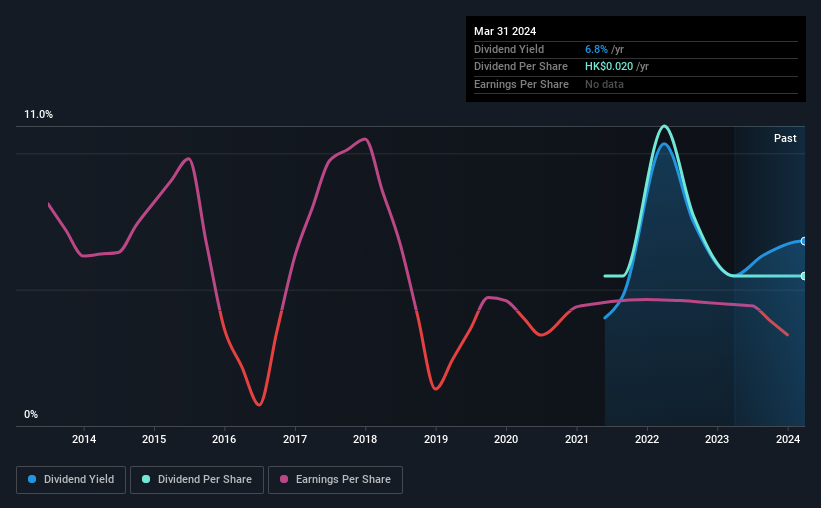Select the 2016 tick on the time axis

225,439
